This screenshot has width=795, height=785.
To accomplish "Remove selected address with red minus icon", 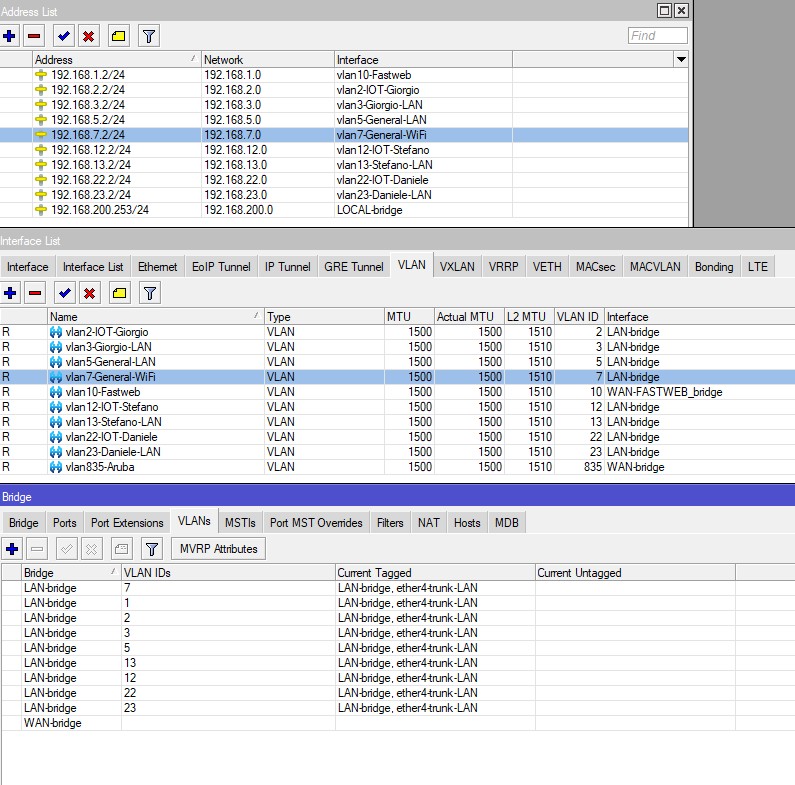I will coord(34,36).
